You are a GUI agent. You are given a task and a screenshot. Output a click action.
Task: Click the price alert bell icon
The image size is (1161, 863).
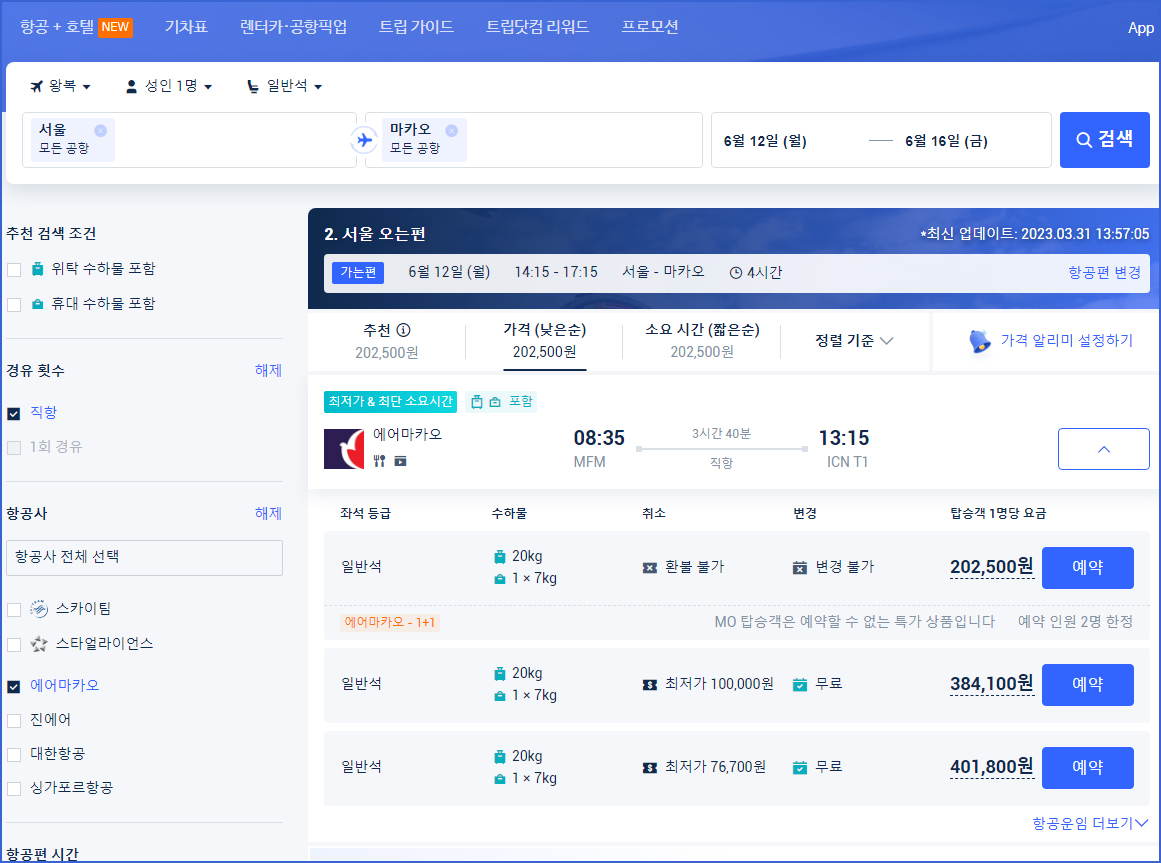(980, 341)
